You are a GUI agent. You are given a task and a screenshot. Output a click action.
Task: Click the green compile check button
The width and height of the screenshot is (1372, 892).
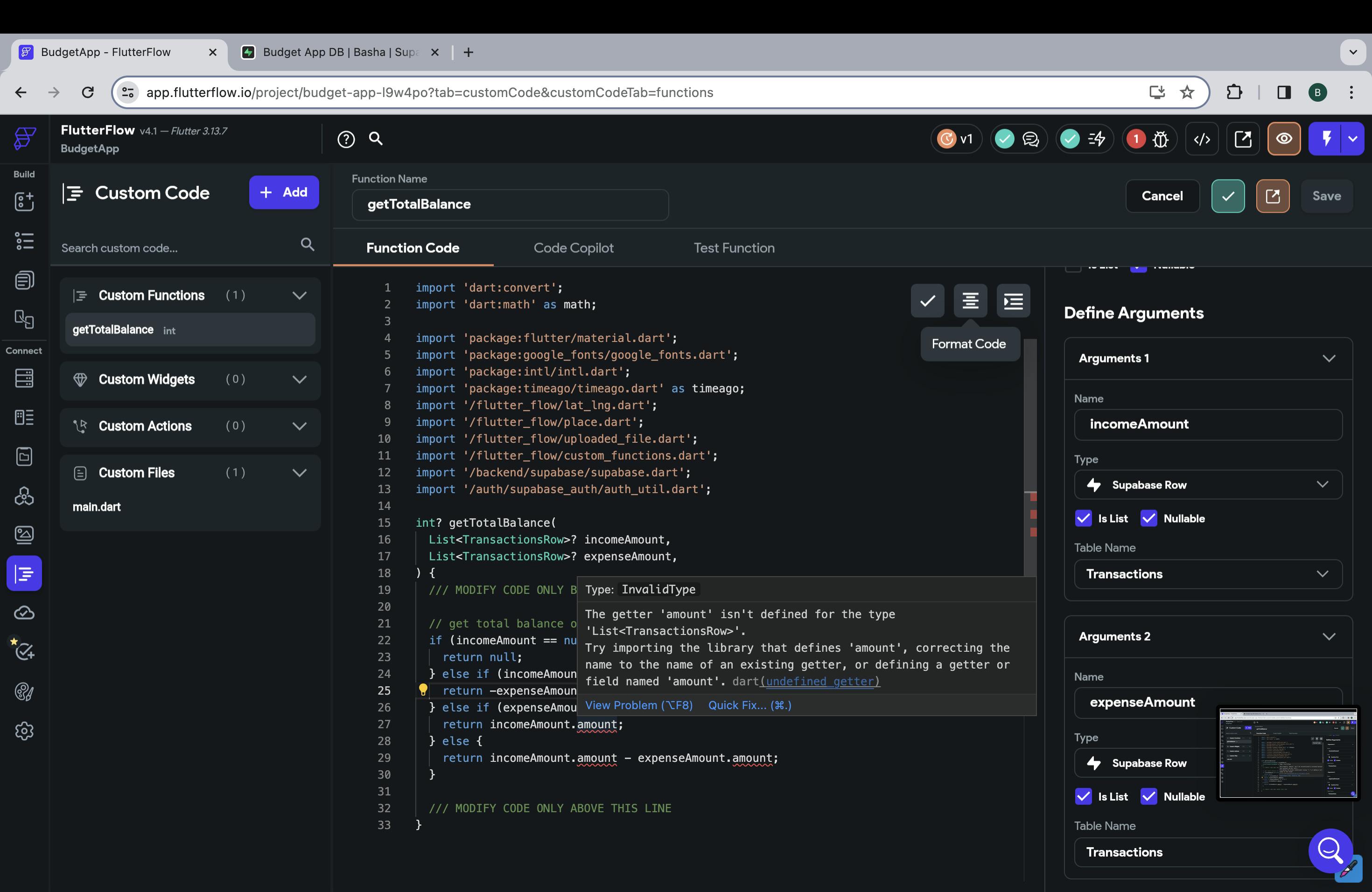(x=1228, y=196)
